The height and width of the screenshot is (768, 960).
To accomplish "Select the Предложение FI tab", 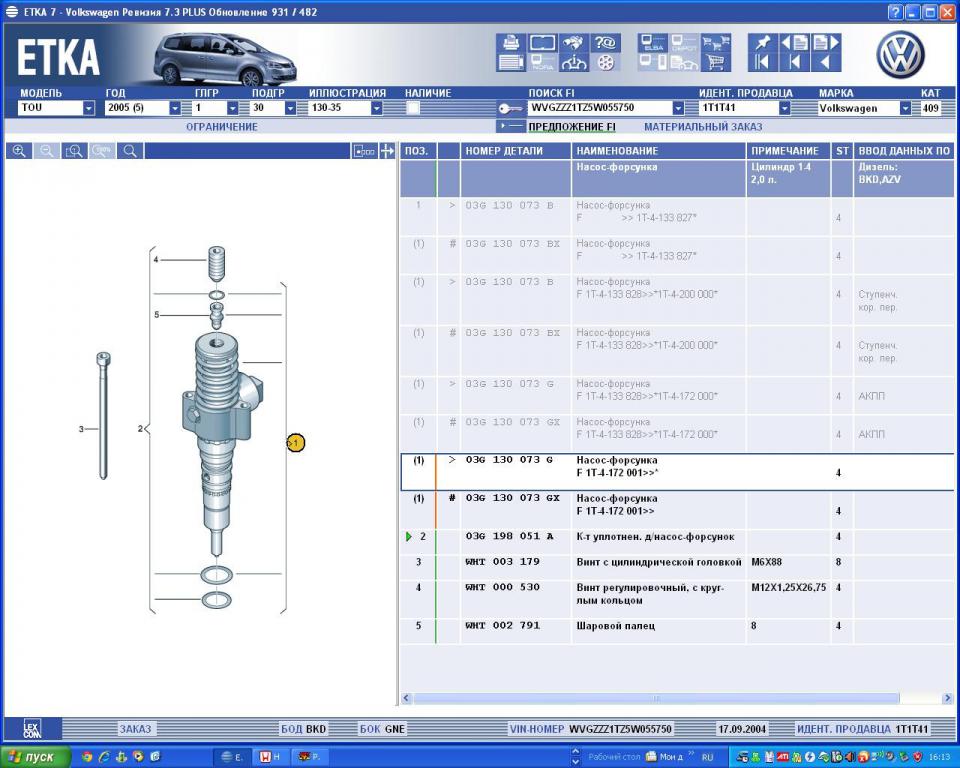I will click(572, 127).
